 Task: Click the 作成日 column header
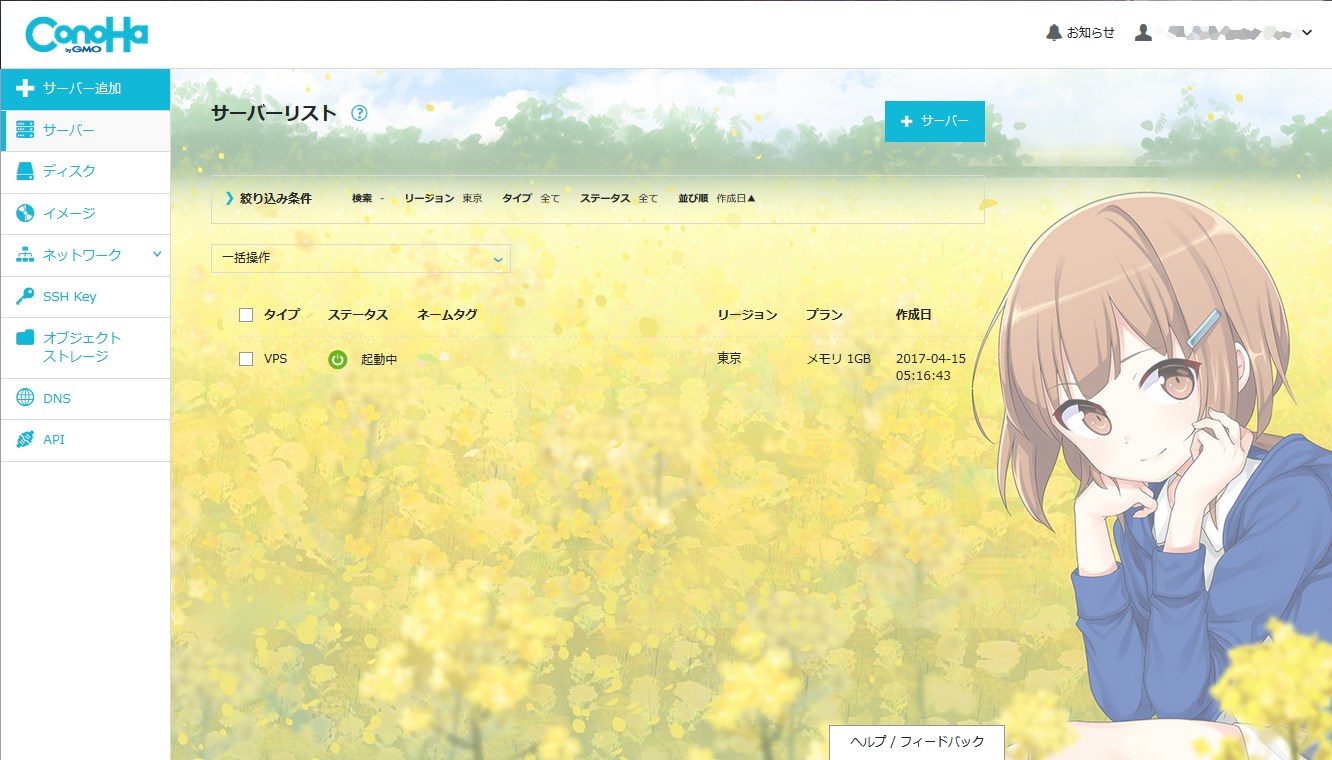pos(913,315)
